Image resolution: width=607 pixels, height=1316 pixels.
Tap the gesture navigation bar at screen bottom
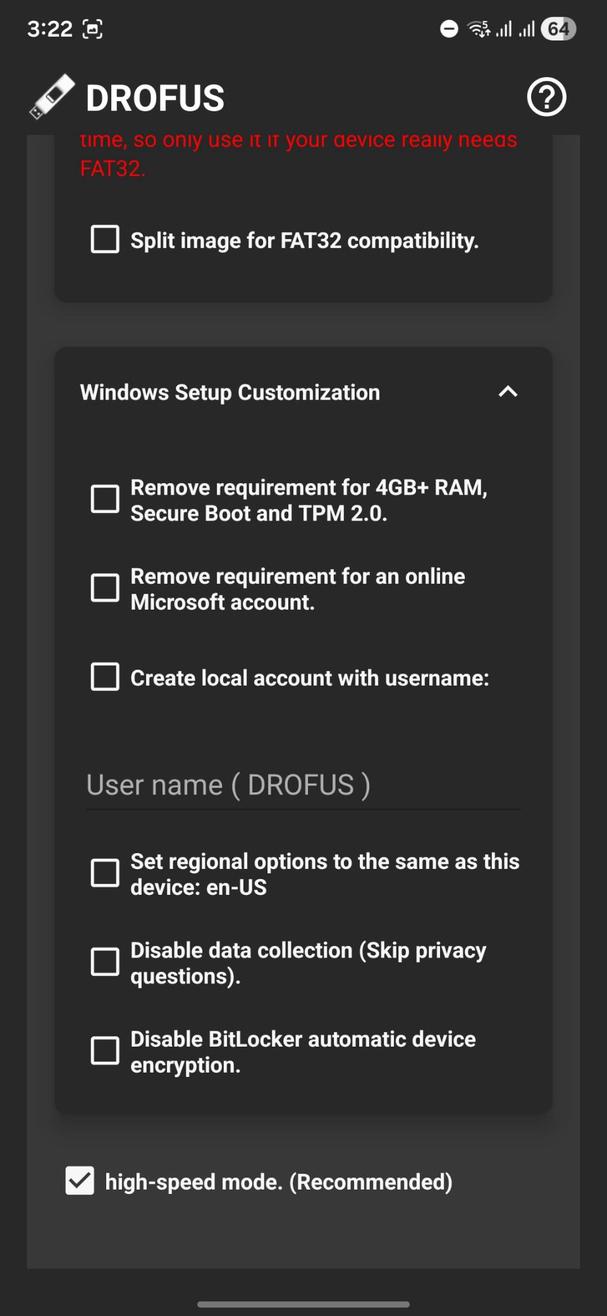coord(303,1303)
